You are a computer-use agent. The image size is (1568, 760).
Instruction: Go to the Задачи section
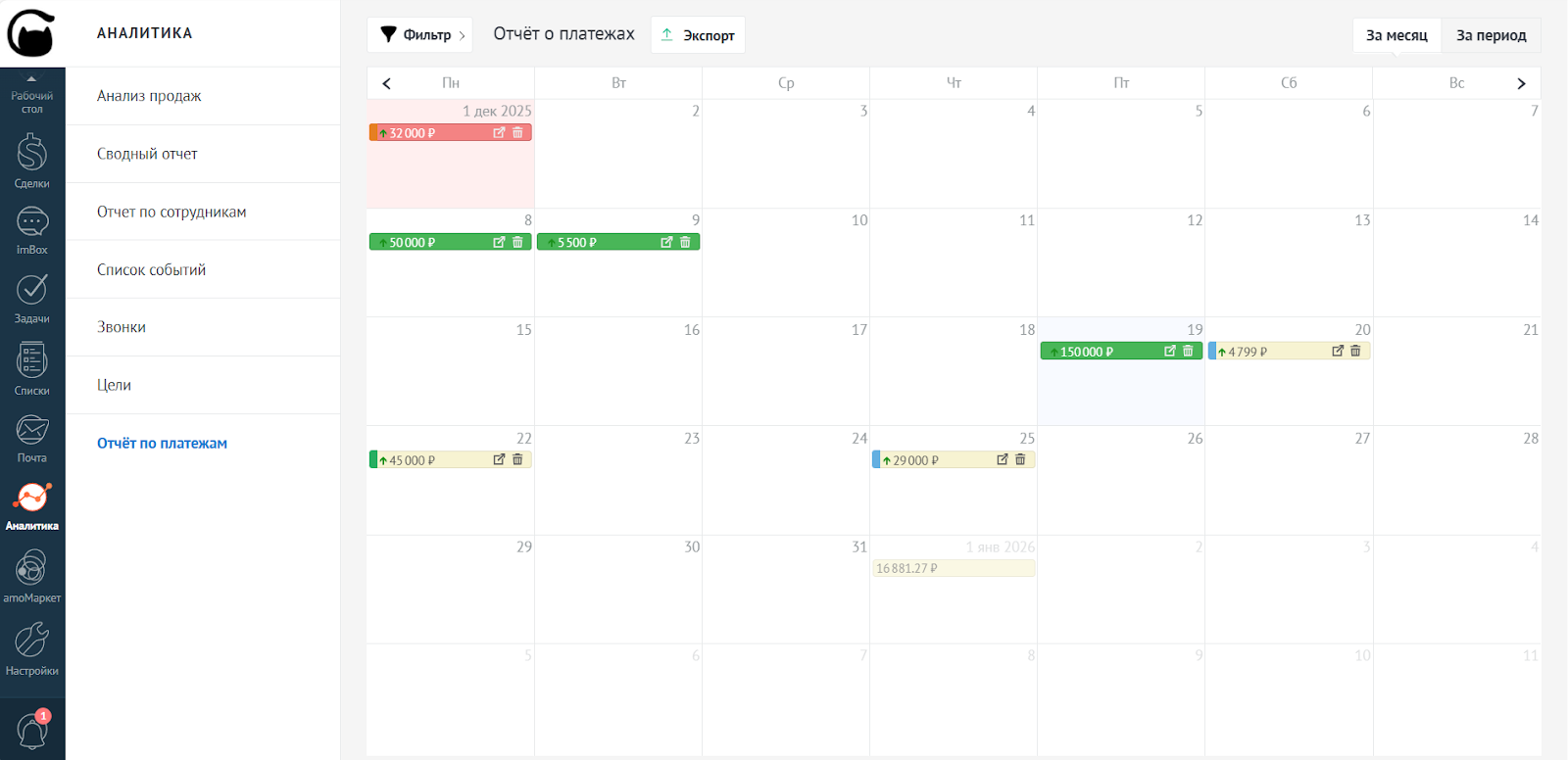point(31,299)
